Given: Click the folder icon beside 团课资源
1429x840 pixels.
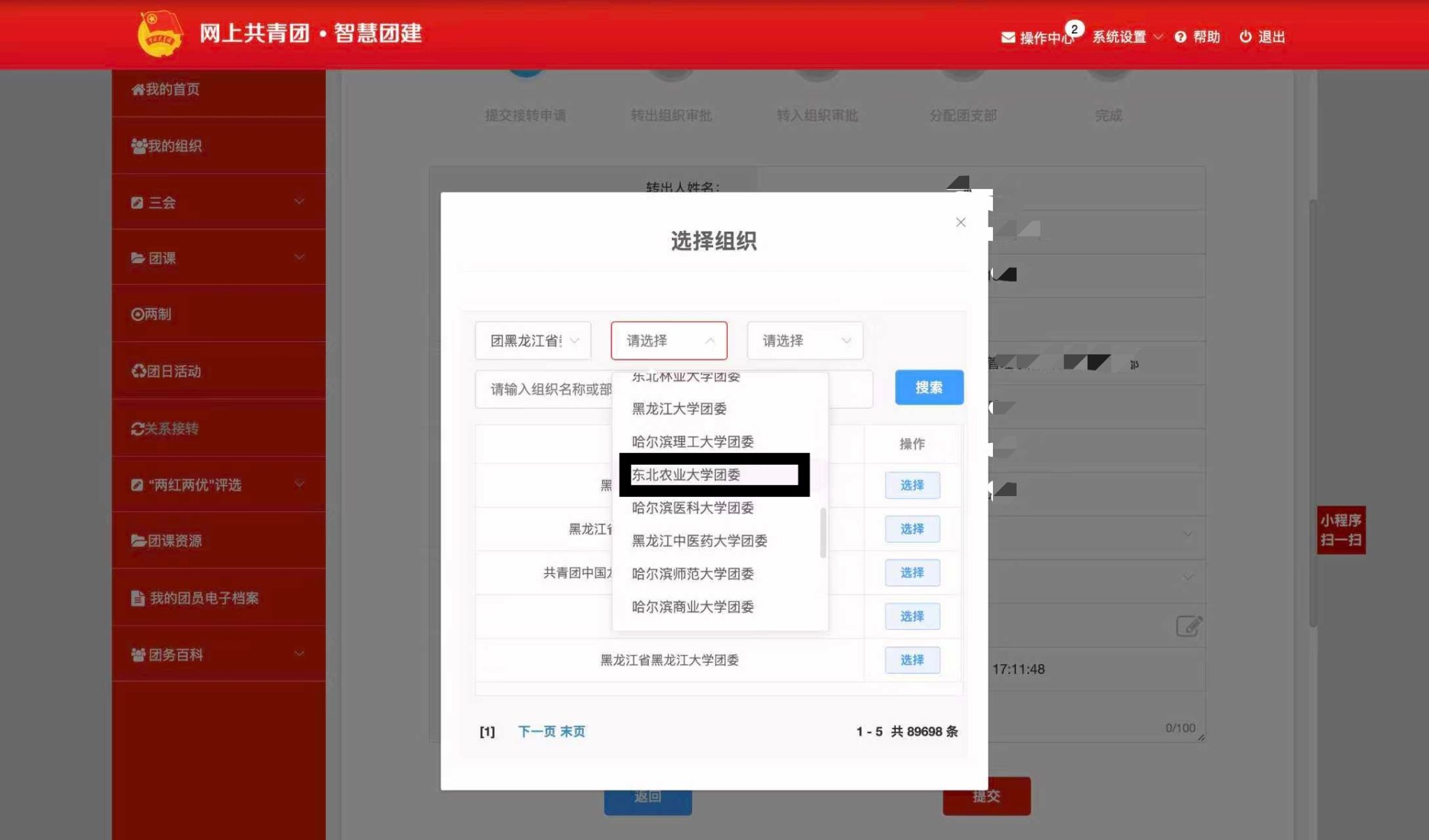Looking at the screenshot, I should coord(138,541).
